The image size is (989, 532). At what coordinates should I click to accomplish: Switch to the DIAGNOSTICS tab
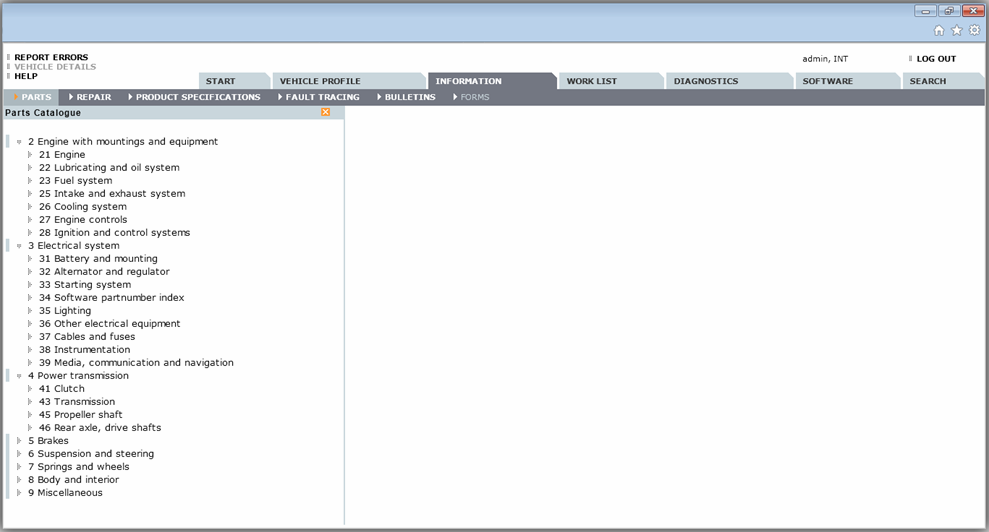point(729,81)
